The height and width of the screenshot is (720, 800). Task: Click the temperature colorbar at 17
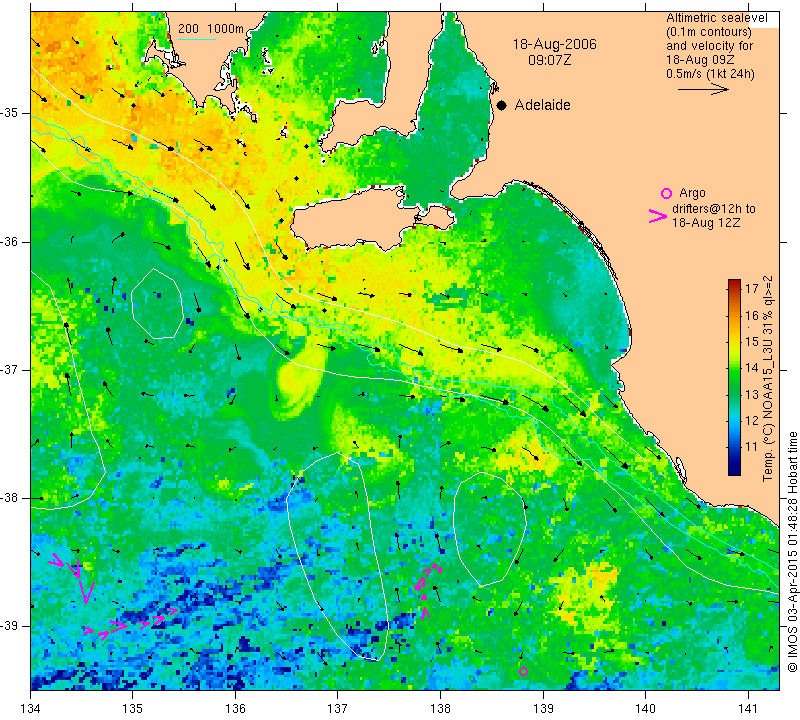click(734, 288)
